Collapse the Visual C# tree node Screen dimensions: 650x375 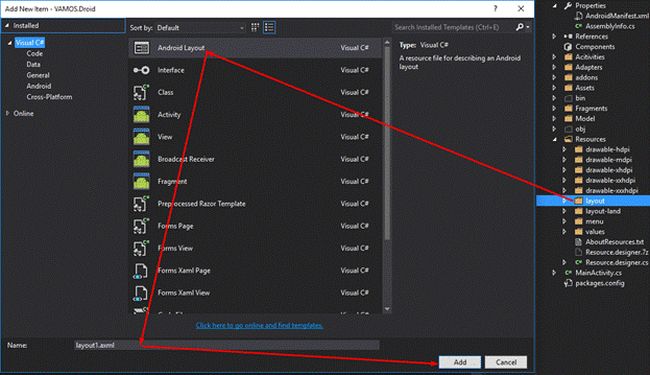pyautogui.click(x=10, y=43)
